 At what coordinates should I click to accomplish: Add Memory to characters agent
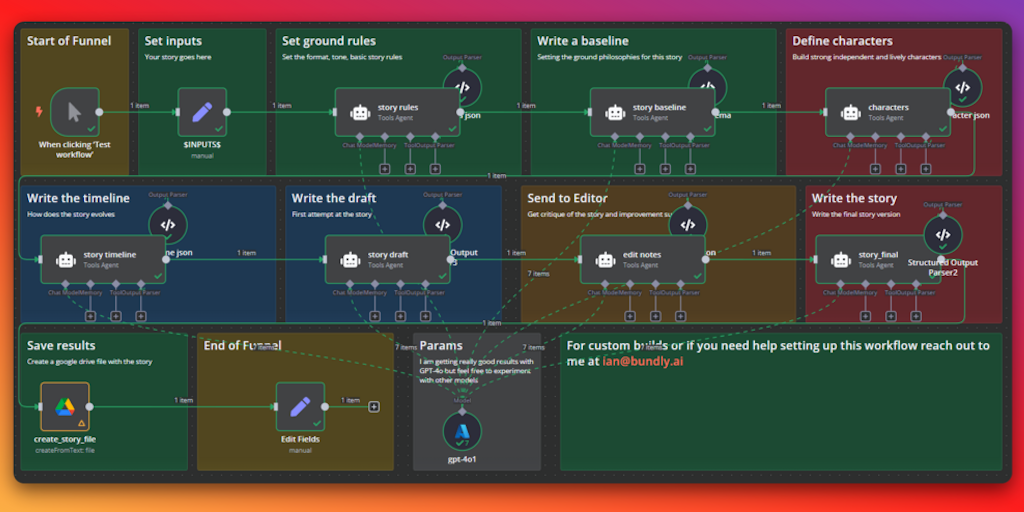[x=875, y=168]
